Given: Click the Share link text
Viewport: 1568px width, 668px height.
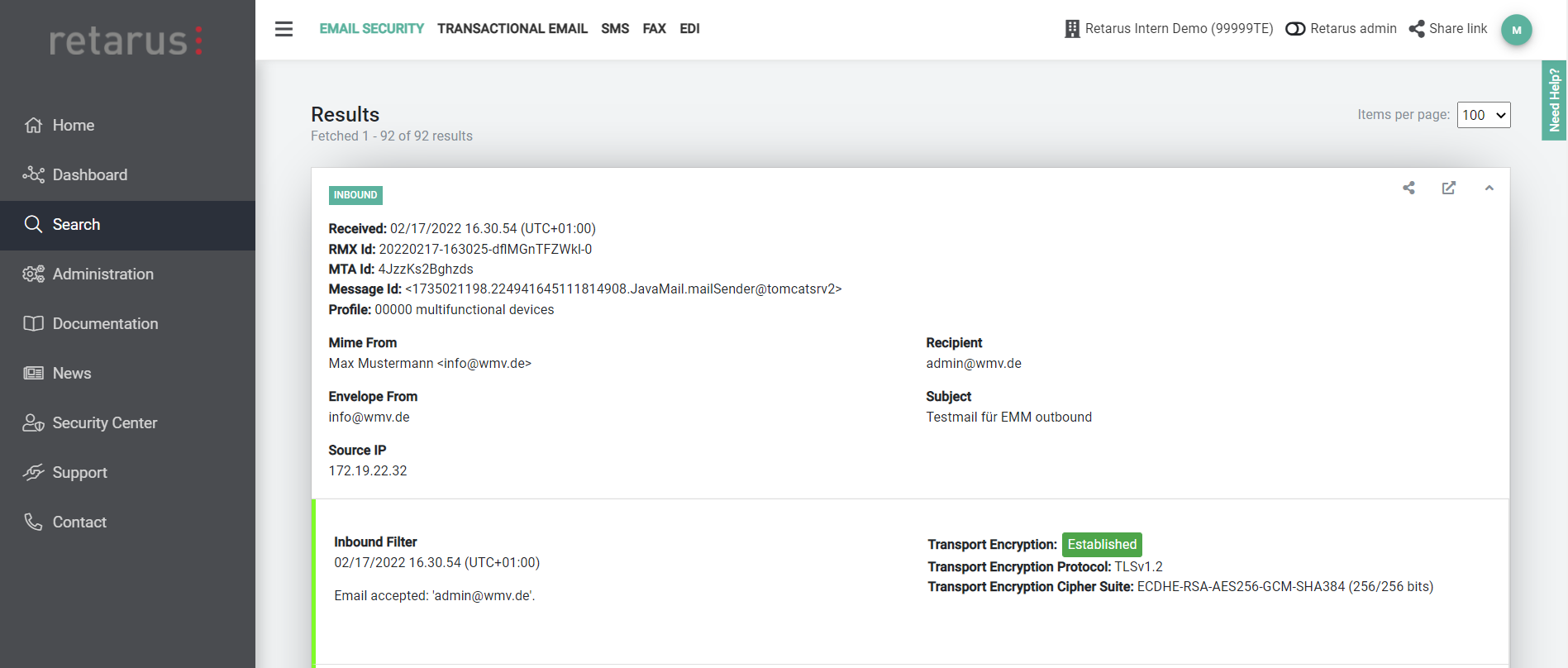Looking at the screenshot, I should pyautogui.click(x=1458, y=29).
